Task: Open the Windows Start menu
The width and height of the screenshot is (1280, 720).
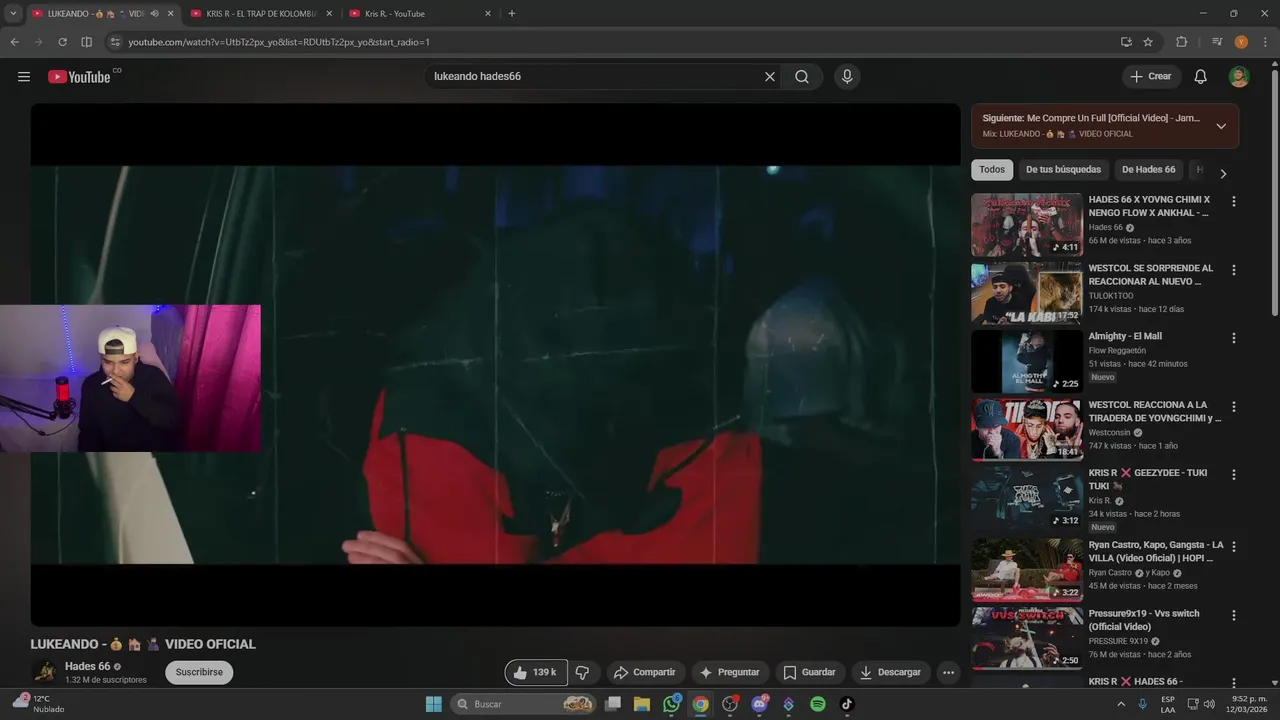Action: [434, 704]
